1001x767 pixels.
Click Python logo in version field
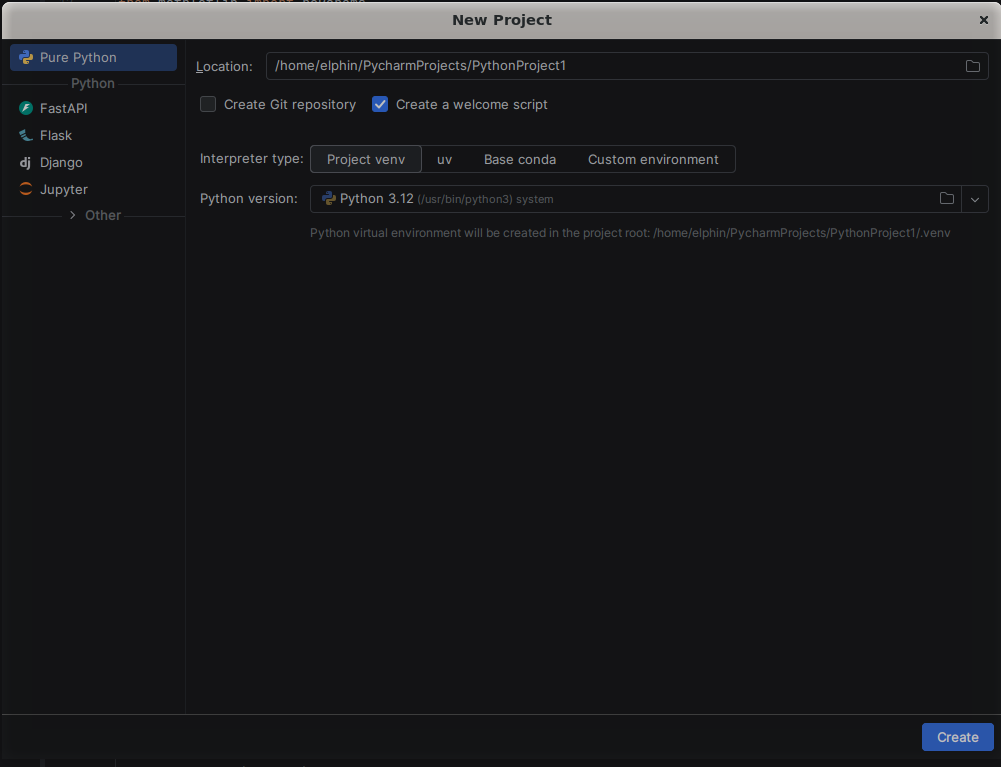(328, 199)
